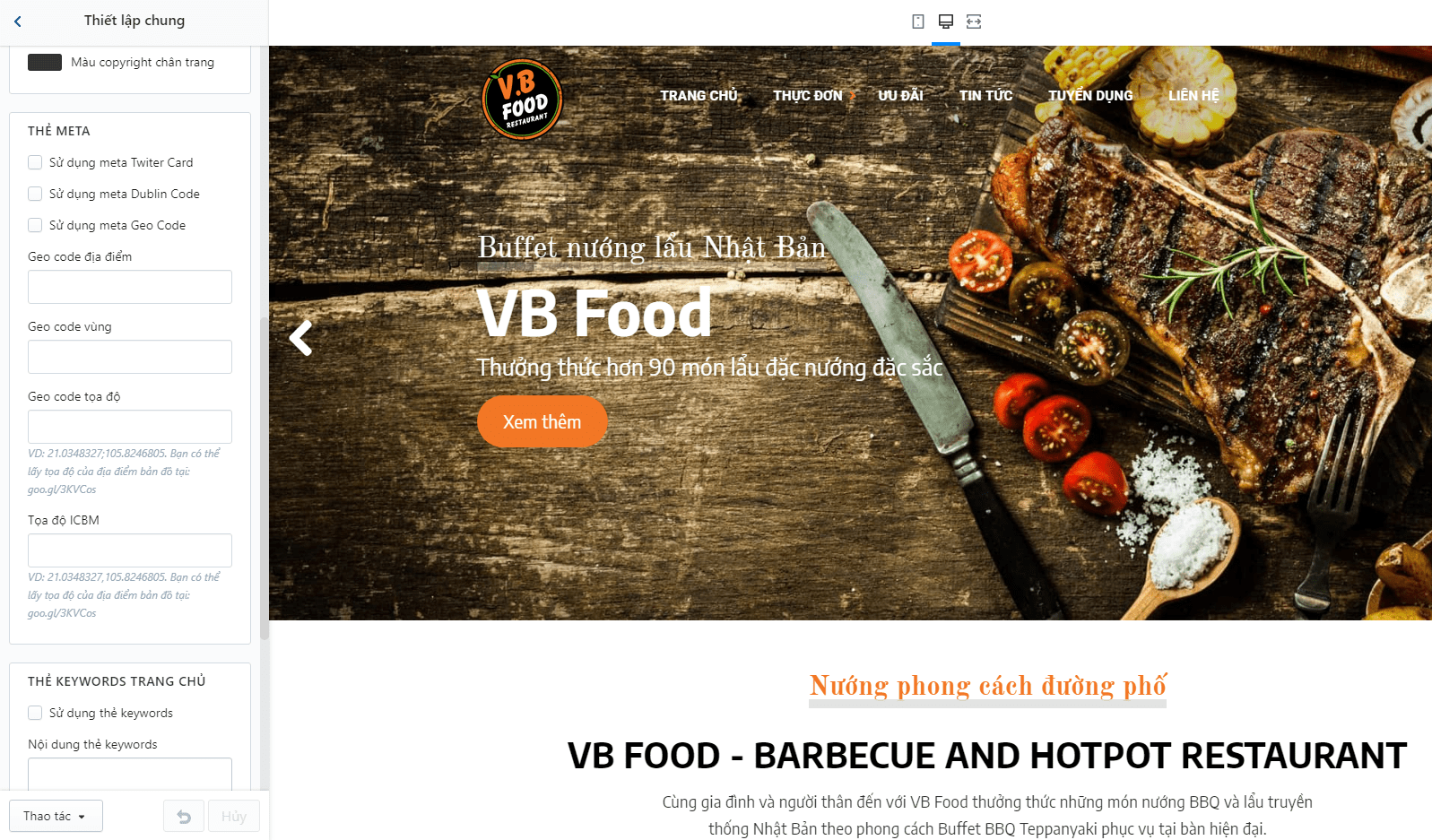Click the Hủy button

click(x=234, y=817)
